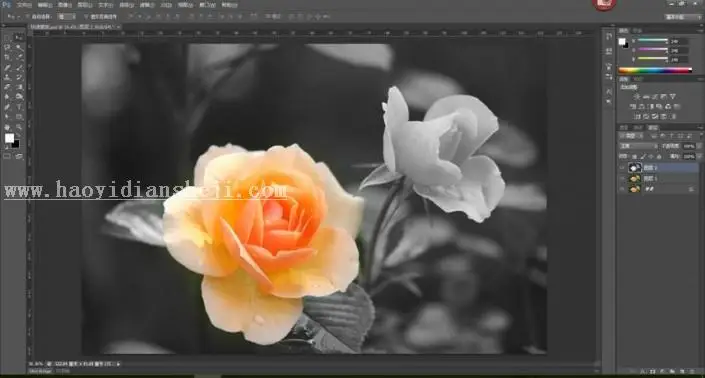Select the Move tool in the toolbox
The image size is (705, 378).
[19, 38]
